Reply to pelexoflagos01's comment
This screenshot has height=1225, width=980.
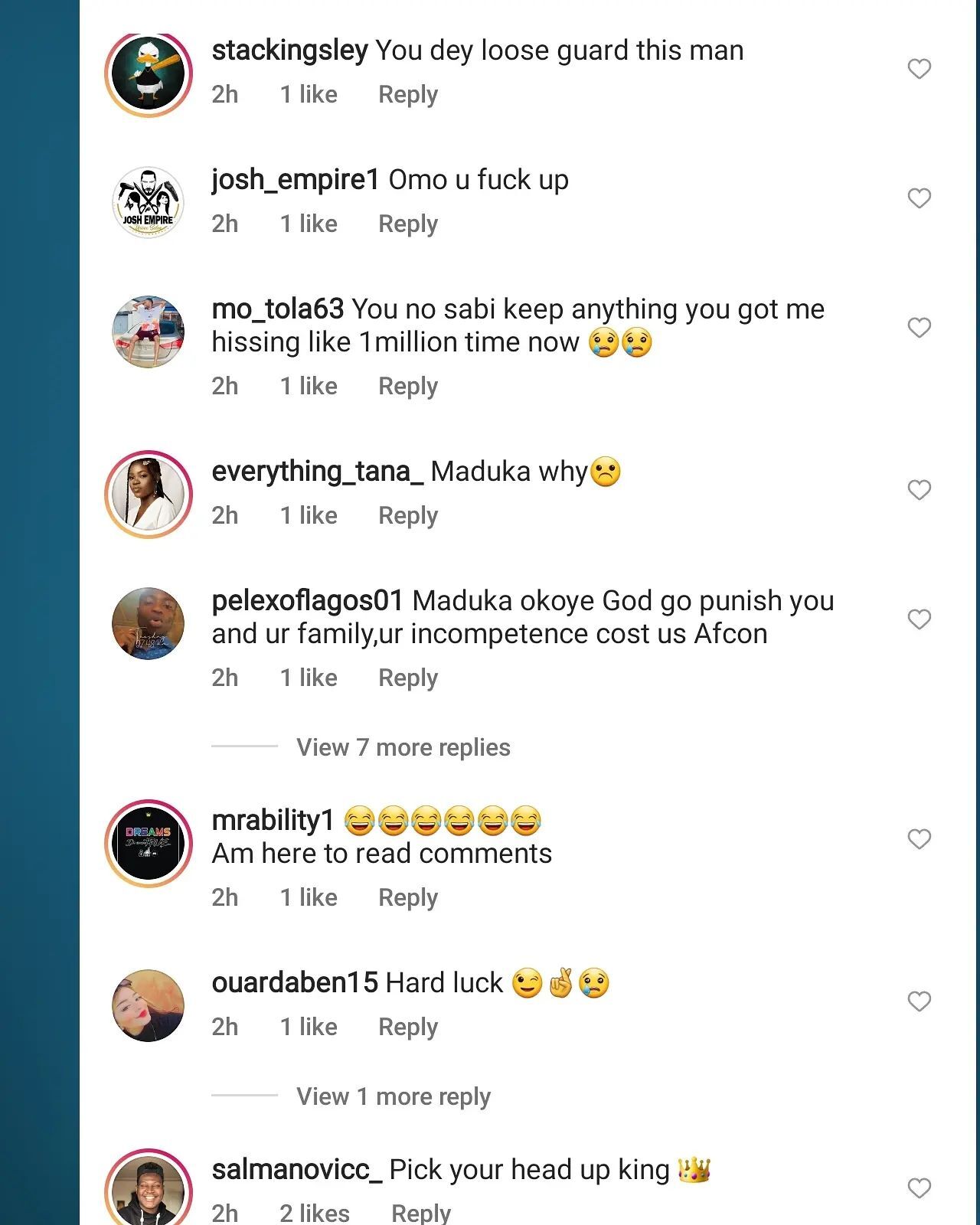[408, 678]
